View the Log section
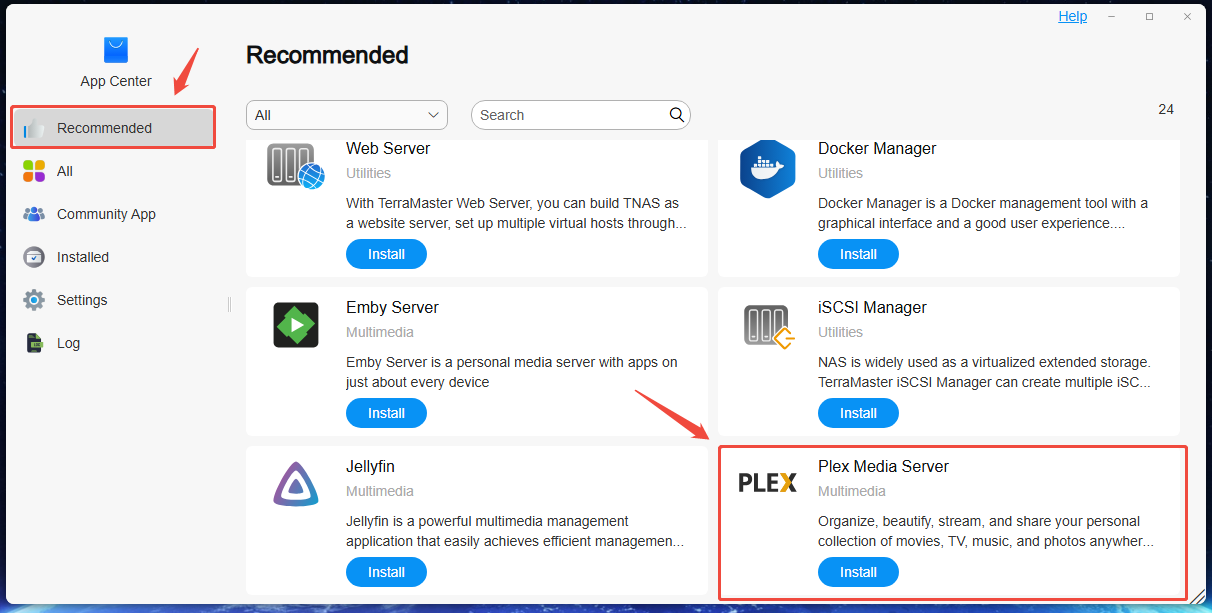The height and width of the screenshot is (613, 1212). (x=113, y=343)
